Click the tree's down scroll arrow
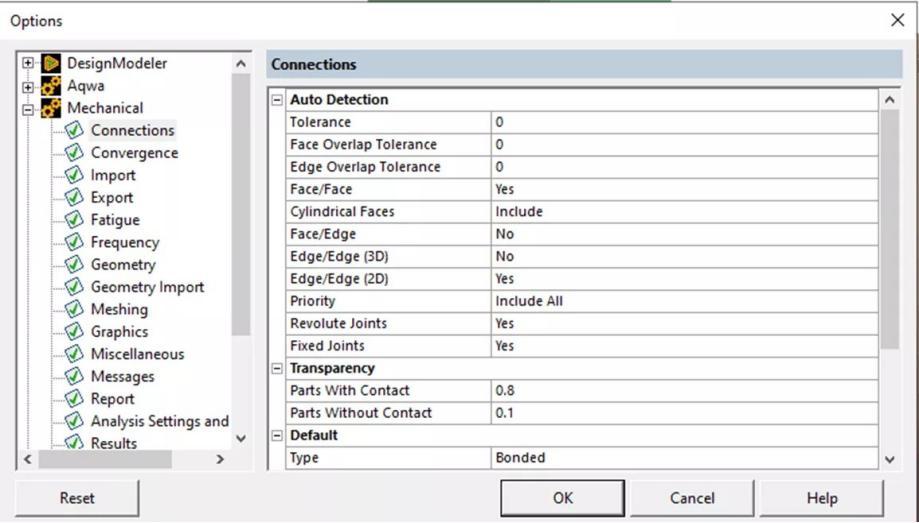The height and width of the screenshot is (523, 919). (x=241, y=439)
